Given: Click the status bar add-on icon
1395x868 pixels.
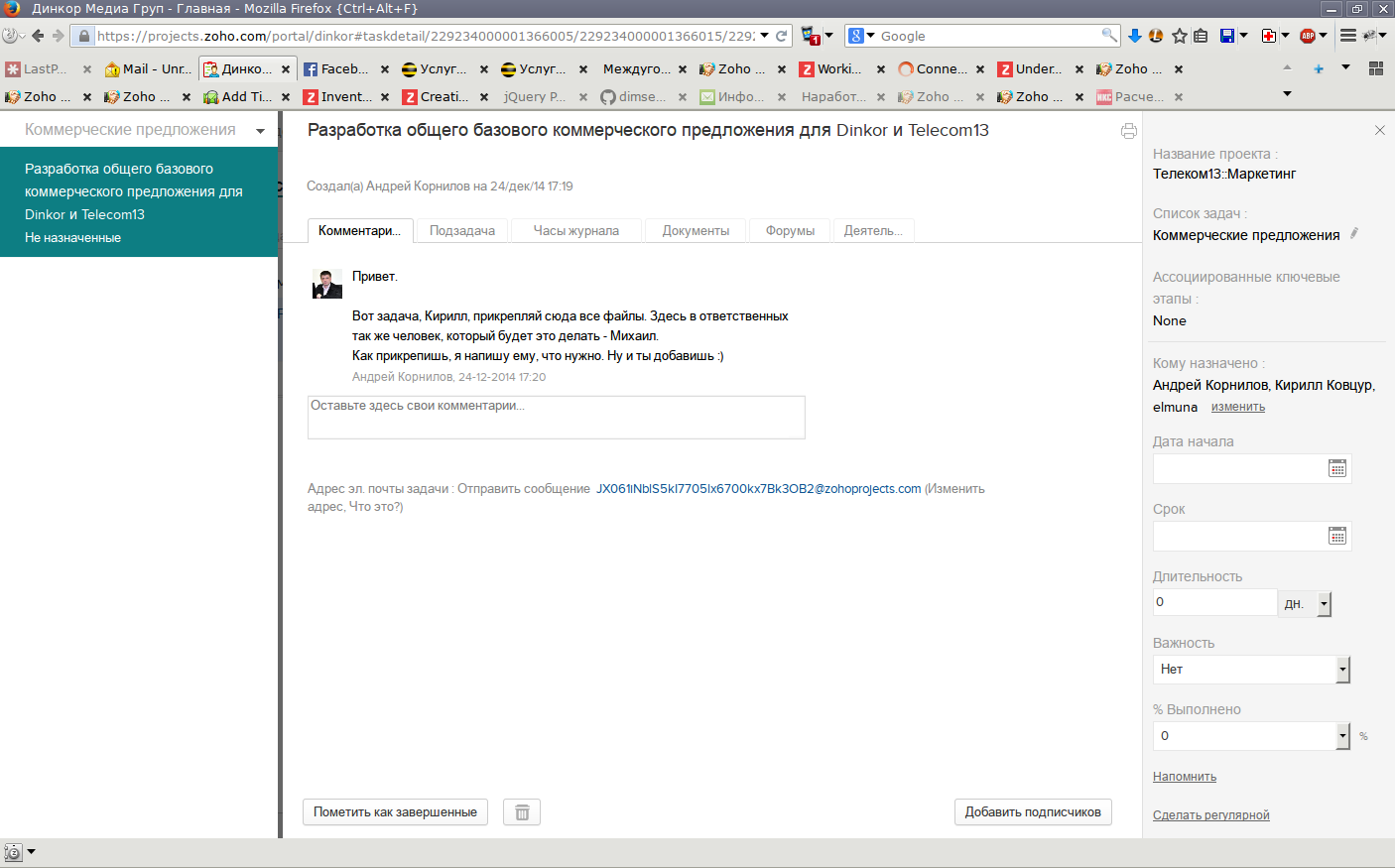Looking at the screenshot, I should pos(13,852).
